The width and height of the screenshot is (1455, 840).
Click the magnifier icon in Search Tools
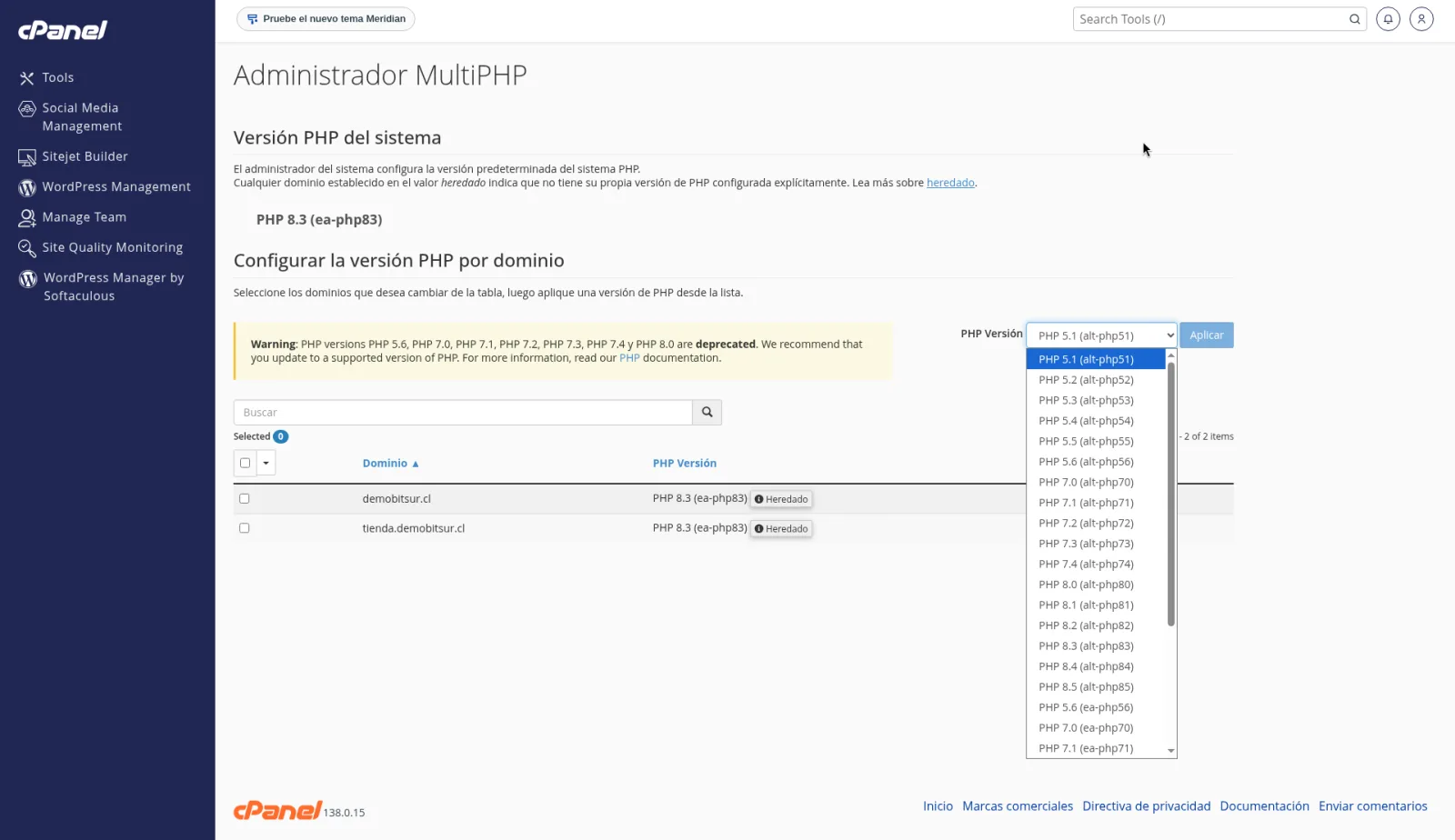(x=1354, y=19)
